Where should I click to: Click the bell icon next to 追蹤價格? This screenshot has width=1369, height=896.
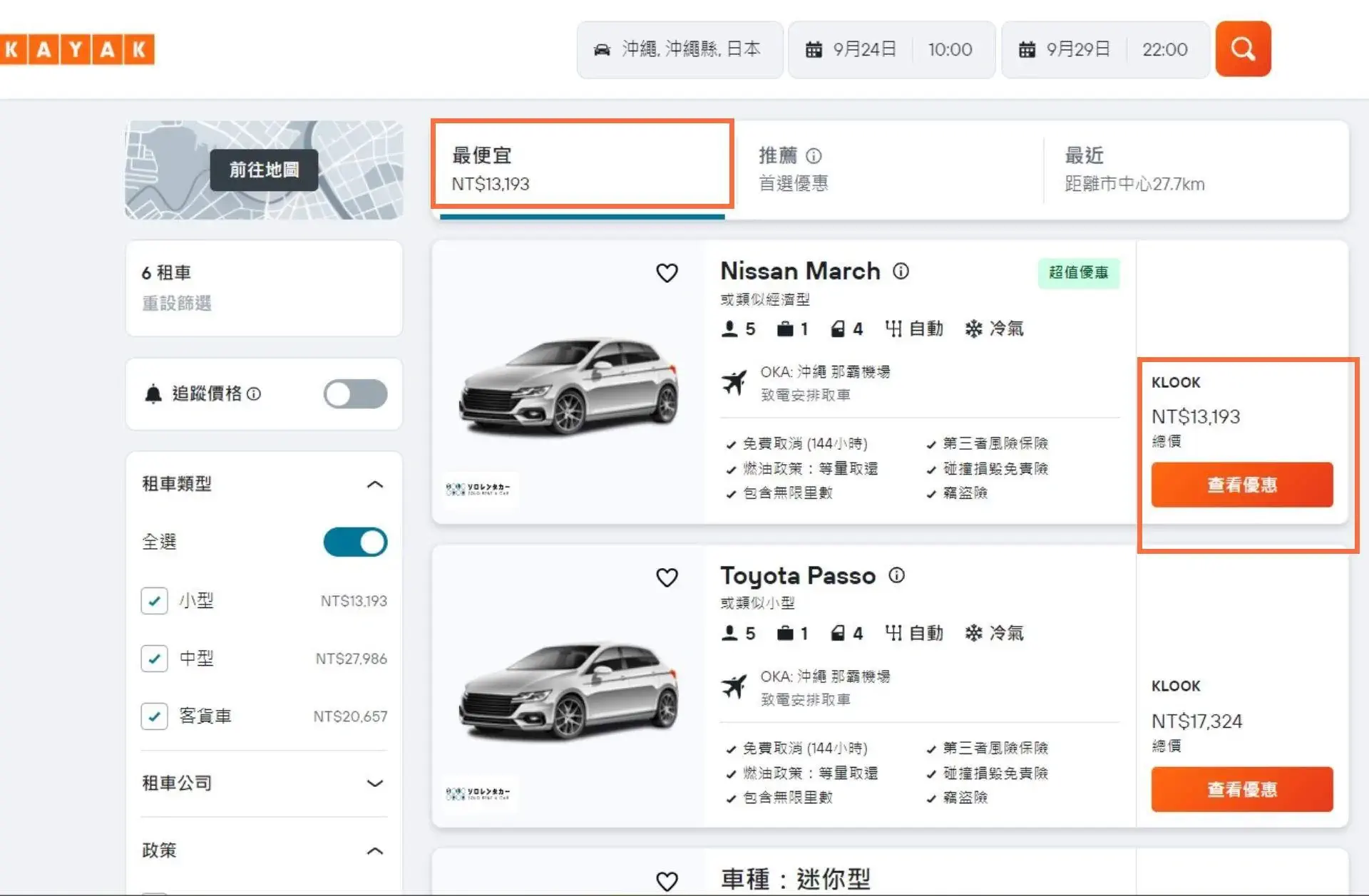pos(153,393)
